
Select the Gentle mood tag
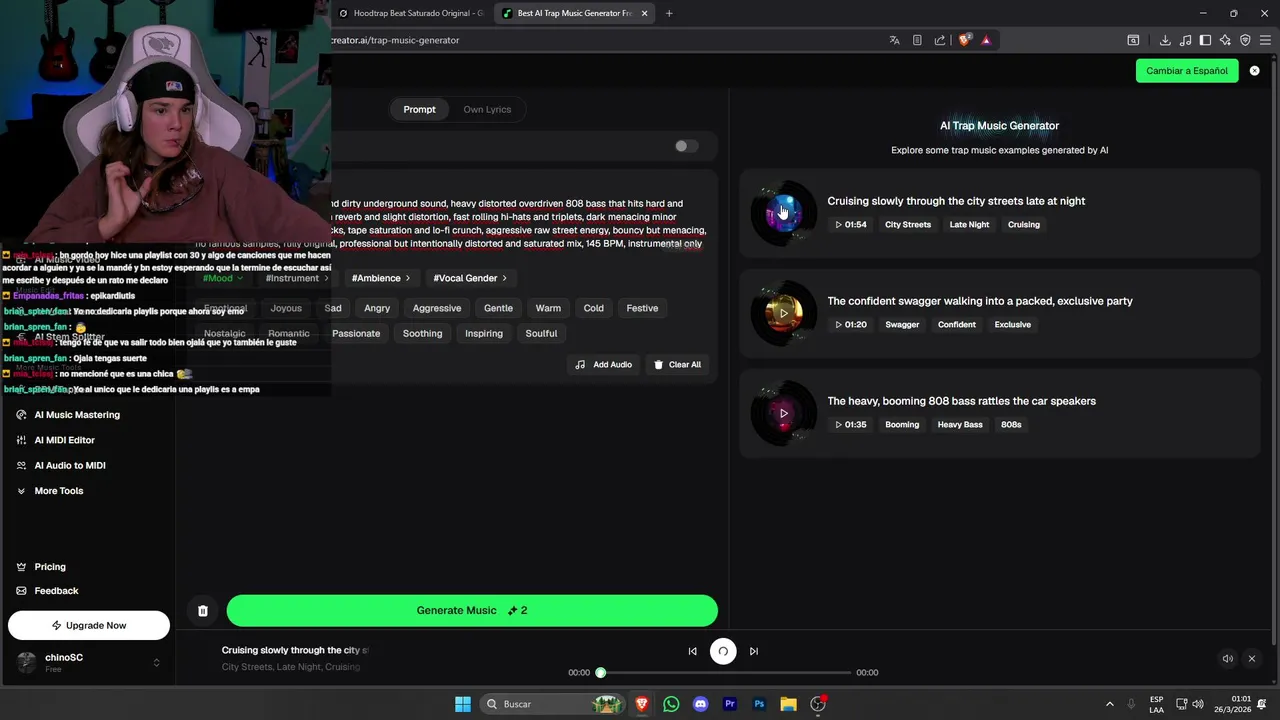point(498,308)
